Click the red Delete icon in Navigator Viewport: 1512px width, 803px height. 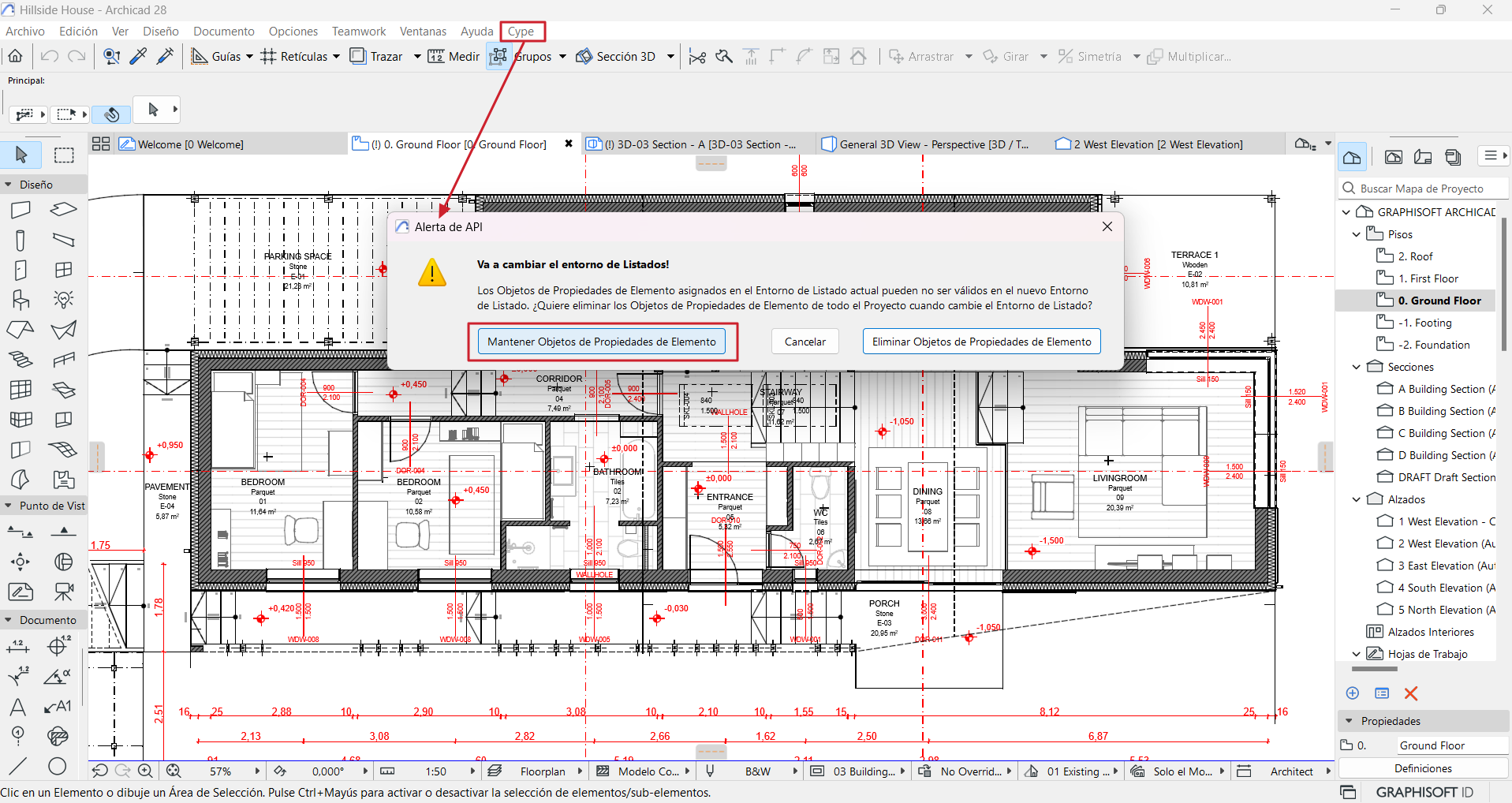(1411, 693)
